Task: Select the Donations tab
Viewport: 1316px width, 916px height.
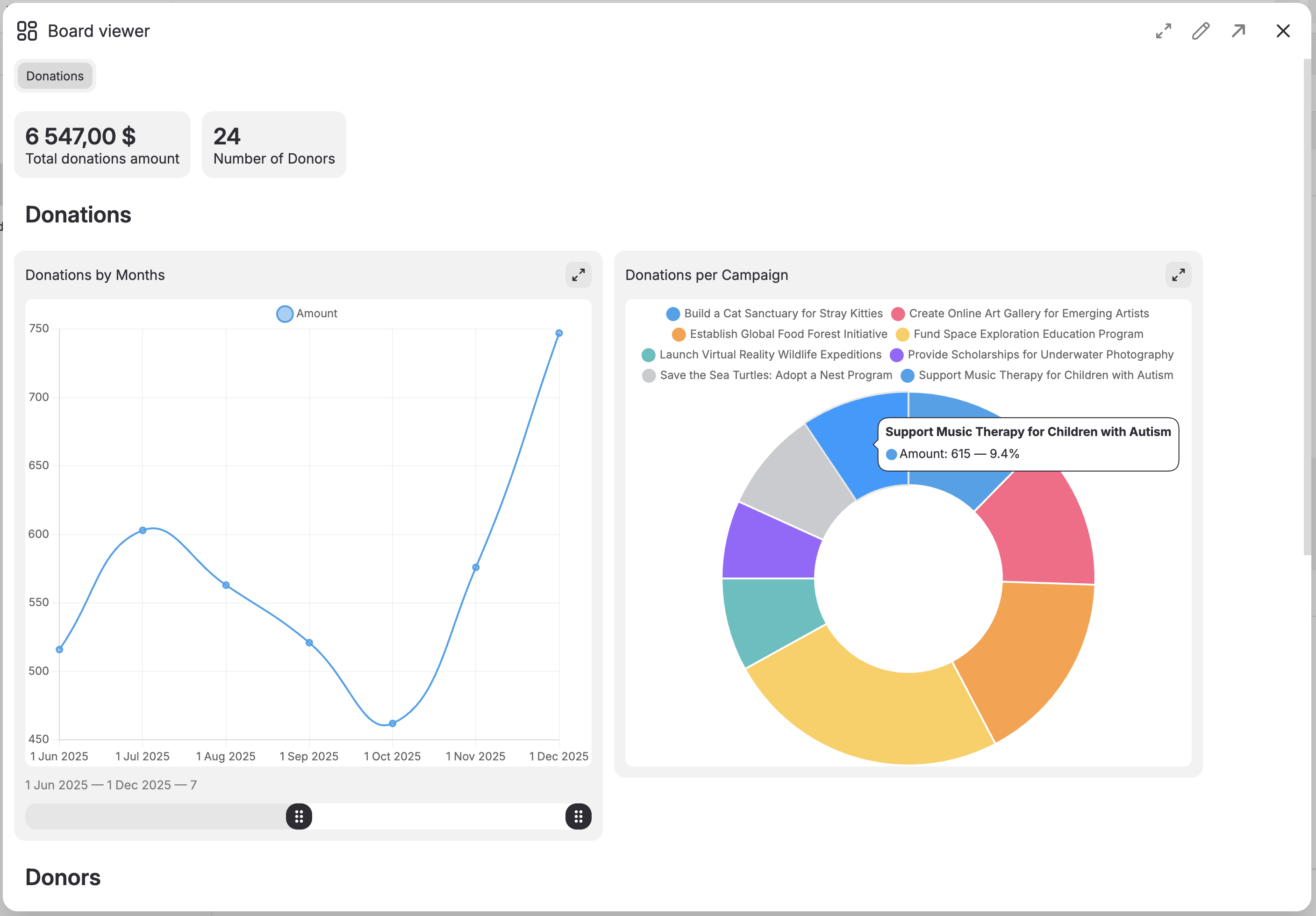Action: [x=55, y=76]
